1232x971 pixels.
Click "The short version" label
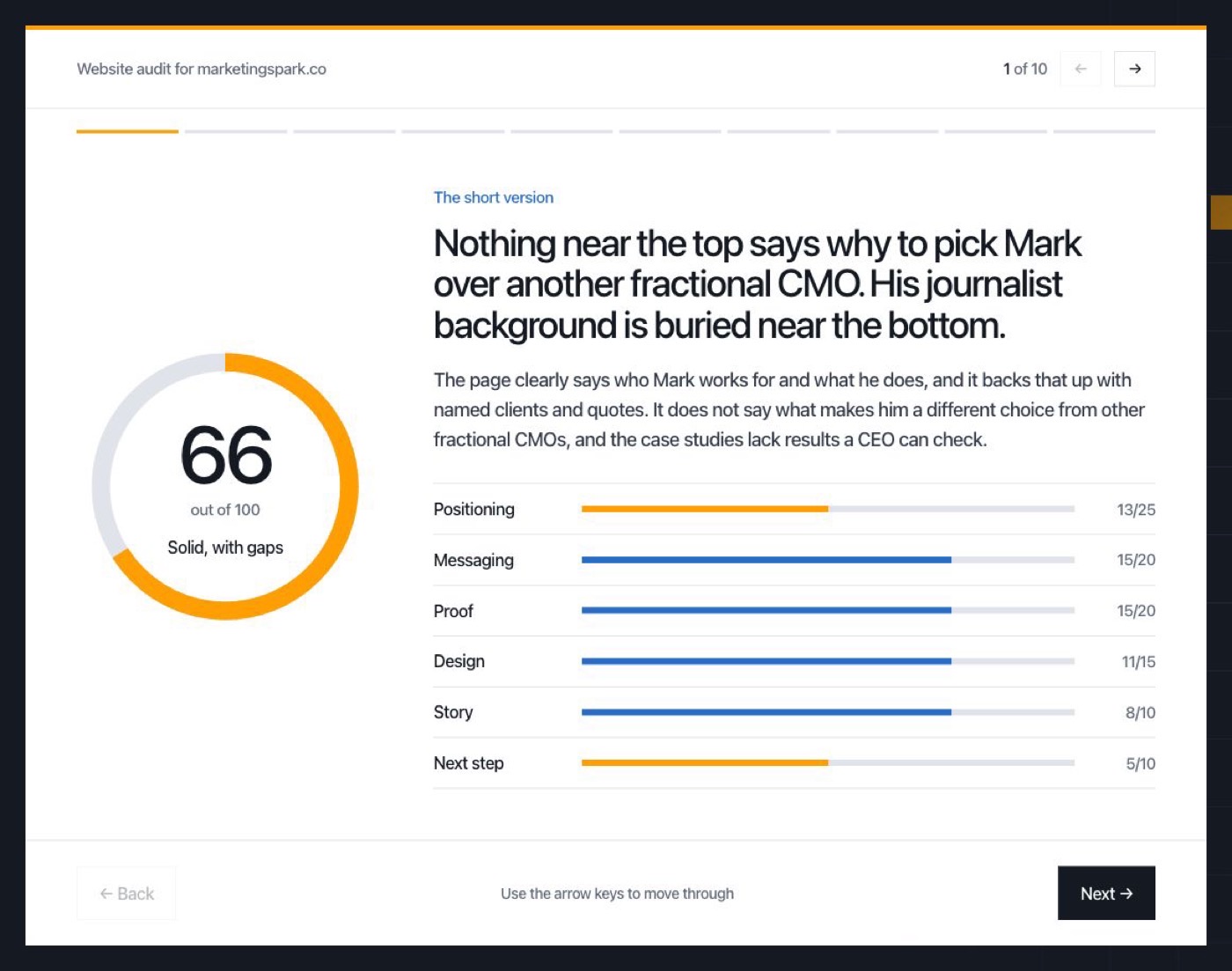[494, 197]
